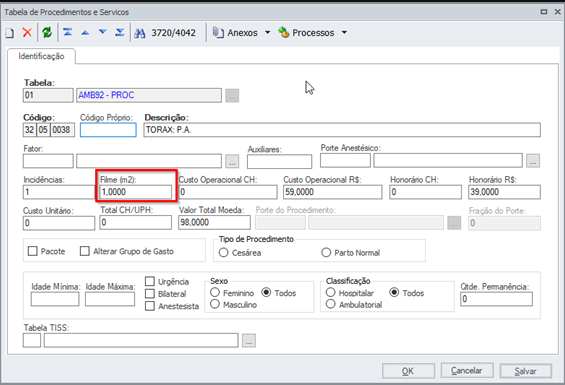Image resolution: width=565 pixels, height=385 pixels.
Task: Click the binoculars search icon
Action: point(140,33)
